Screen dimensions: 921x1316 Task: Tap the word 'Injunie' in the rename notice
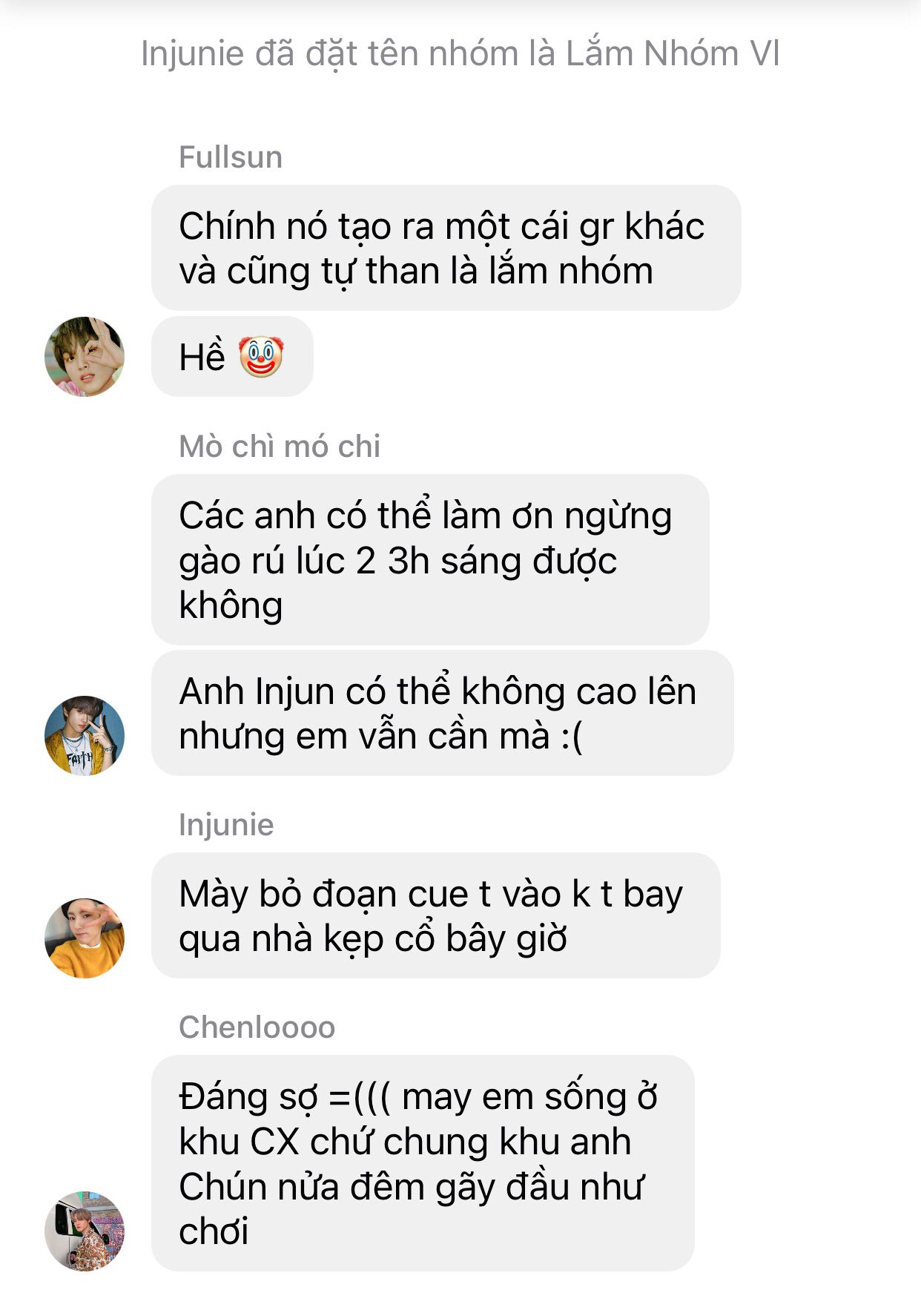(x=192, y=53)
